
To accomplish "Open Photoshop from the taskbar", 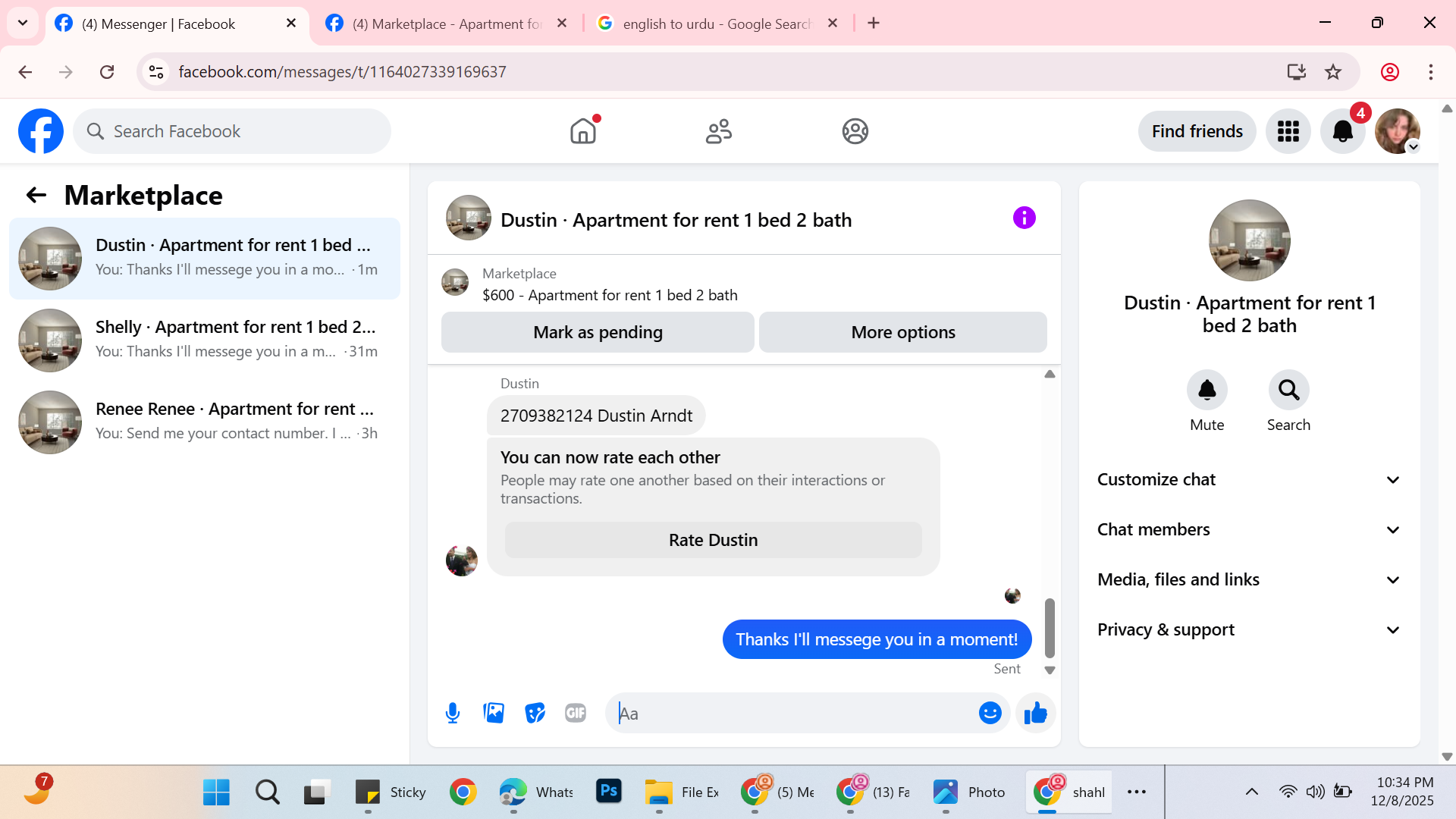I will [x=608, y=792].
